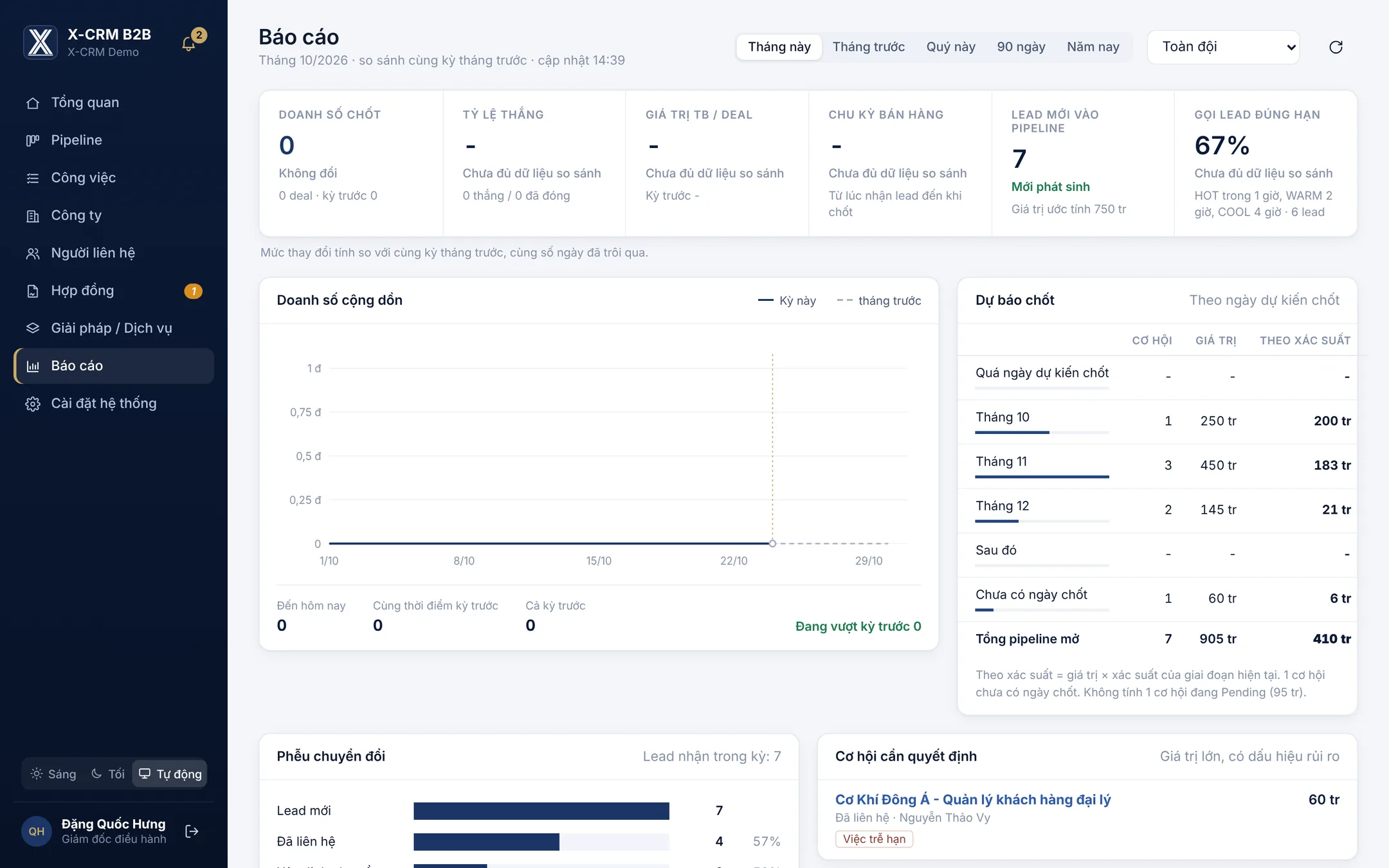1389x868 pixels.
Task: Select Tự động theme mode
Action: point(170,774)
